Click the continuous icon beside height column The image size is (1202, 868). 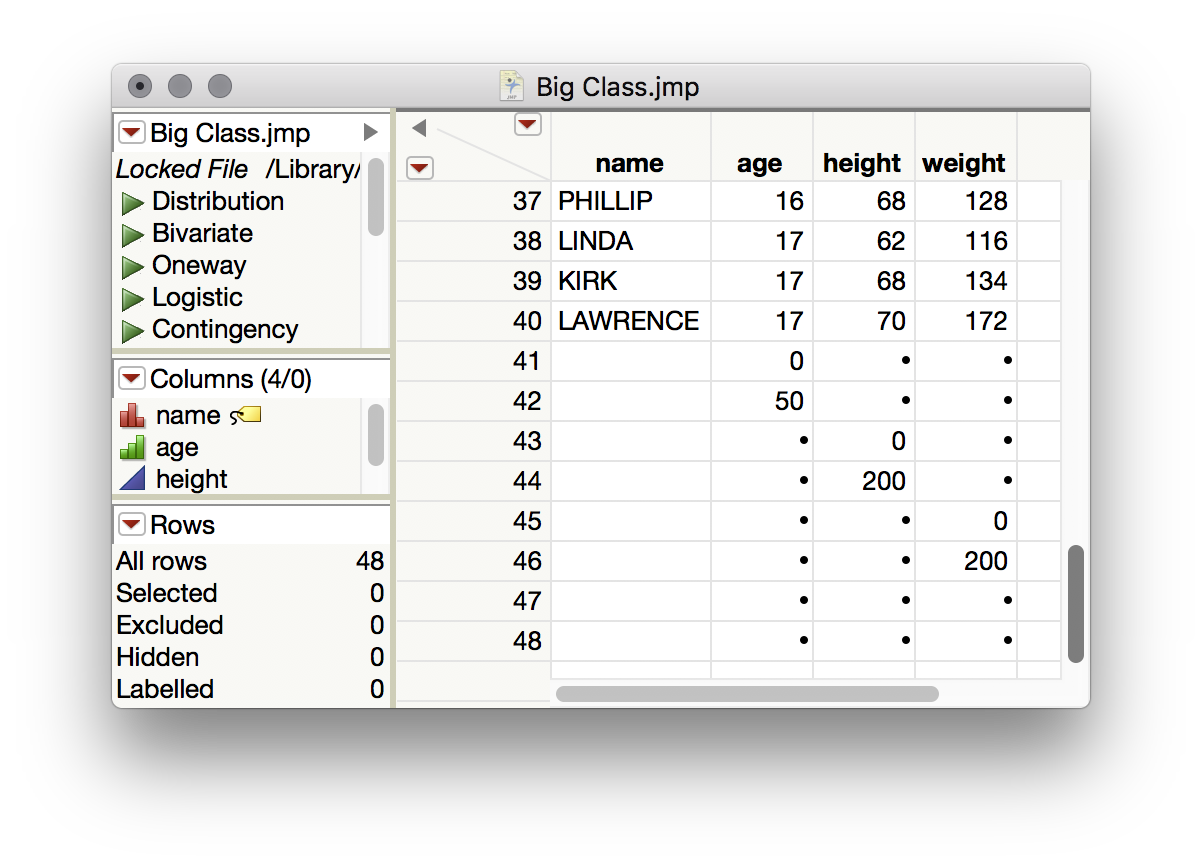tap(132, 480)
